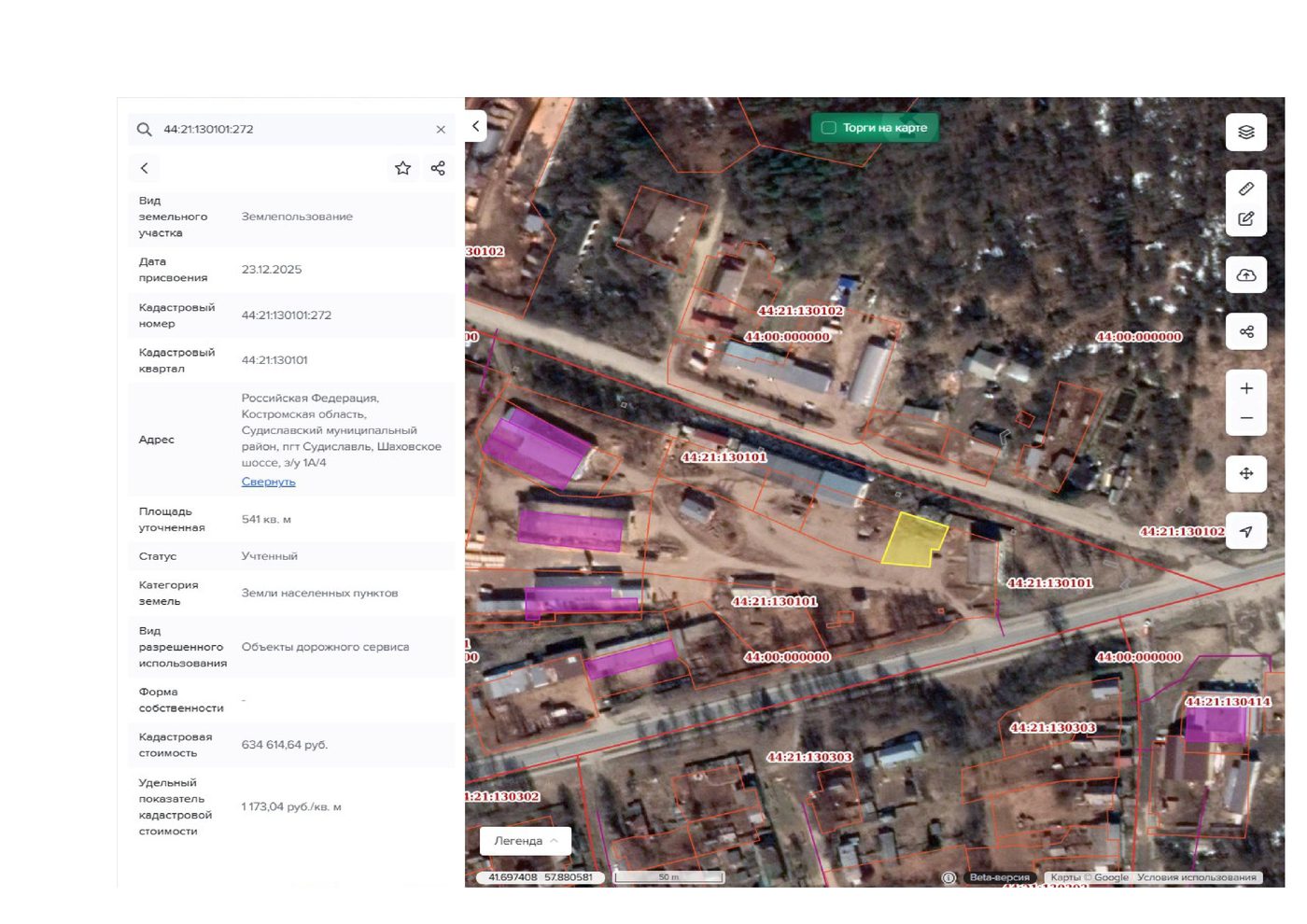Click the Земли населенных пунктов value
This screenshot has width=1307, height=924.
point(319,594)
